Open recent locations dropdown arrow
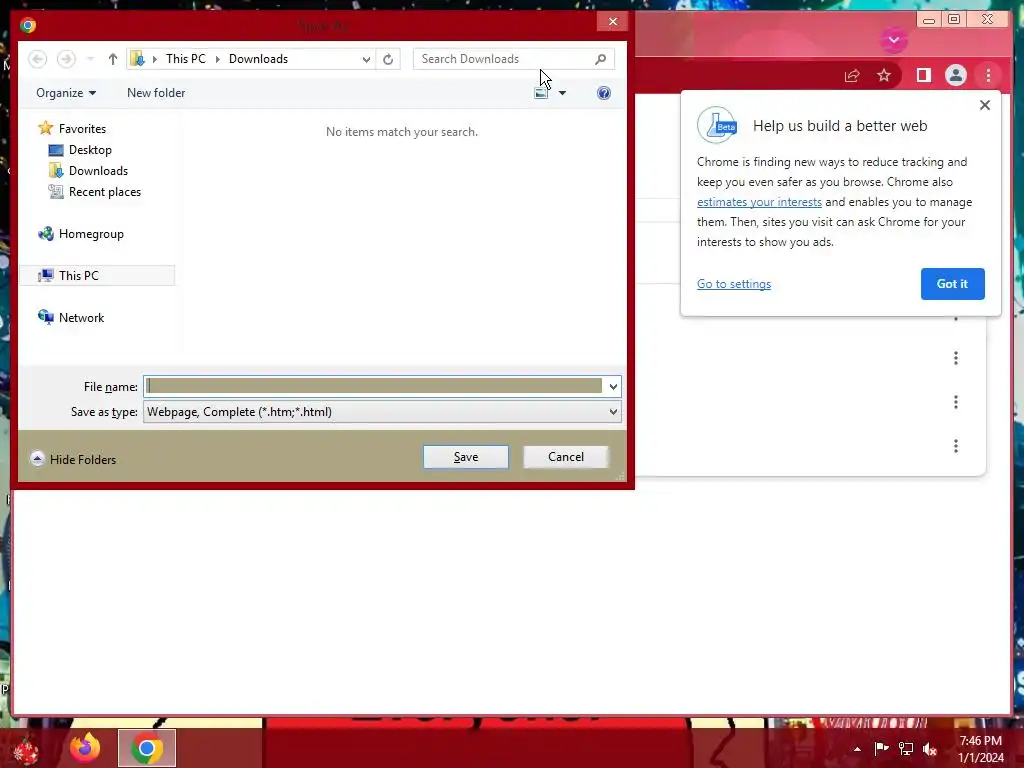The image size is (1024, 768). (91, 59)
